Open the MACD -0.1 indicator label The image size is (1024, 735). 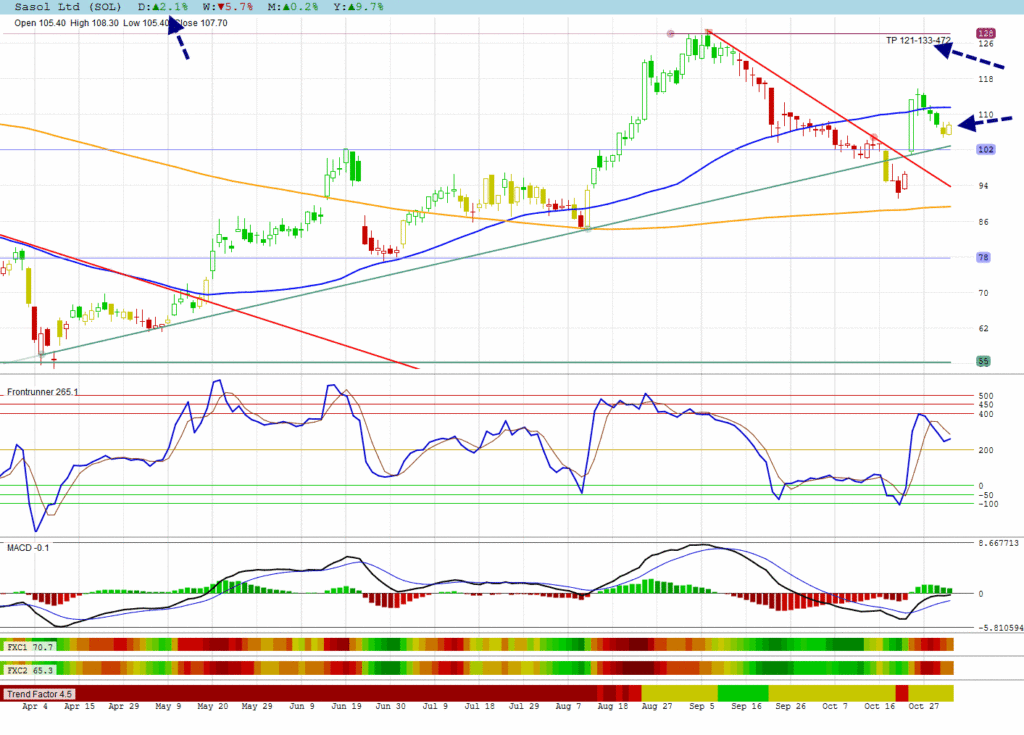pos(27,547)
